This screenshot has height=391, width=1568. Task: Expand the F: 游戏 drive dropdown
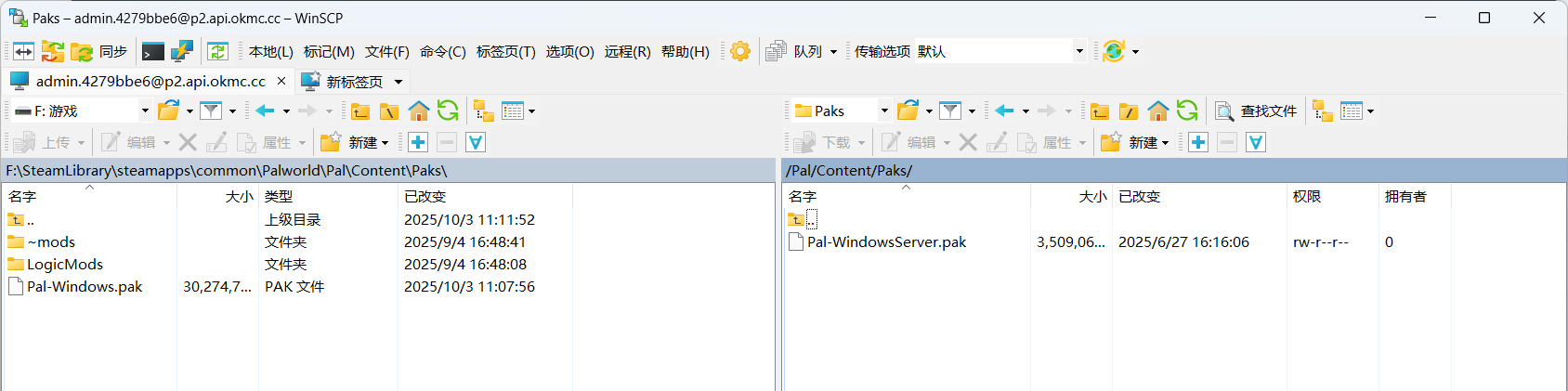coord(145,111)
